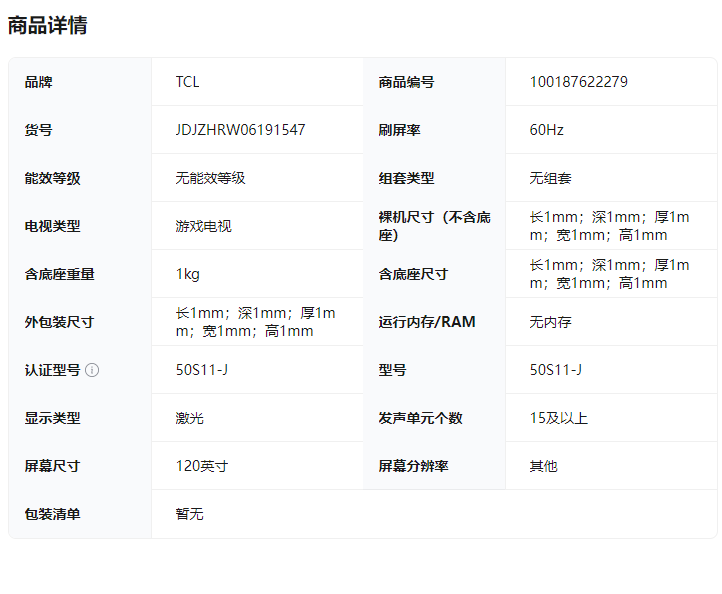Select the 游戏电视 TV type value
The height and width of the screenshot is (594, 722).
203,226
